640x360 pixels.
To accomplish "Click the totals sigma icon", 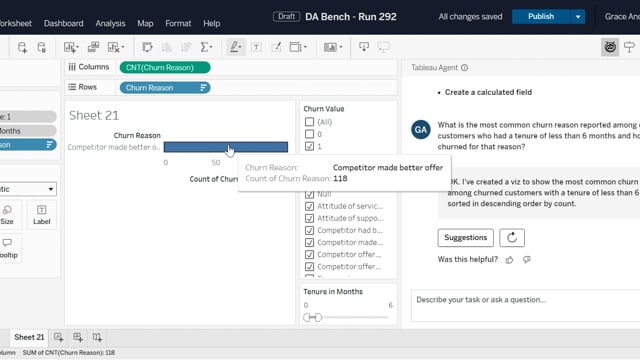I will (x=204, y=47).
